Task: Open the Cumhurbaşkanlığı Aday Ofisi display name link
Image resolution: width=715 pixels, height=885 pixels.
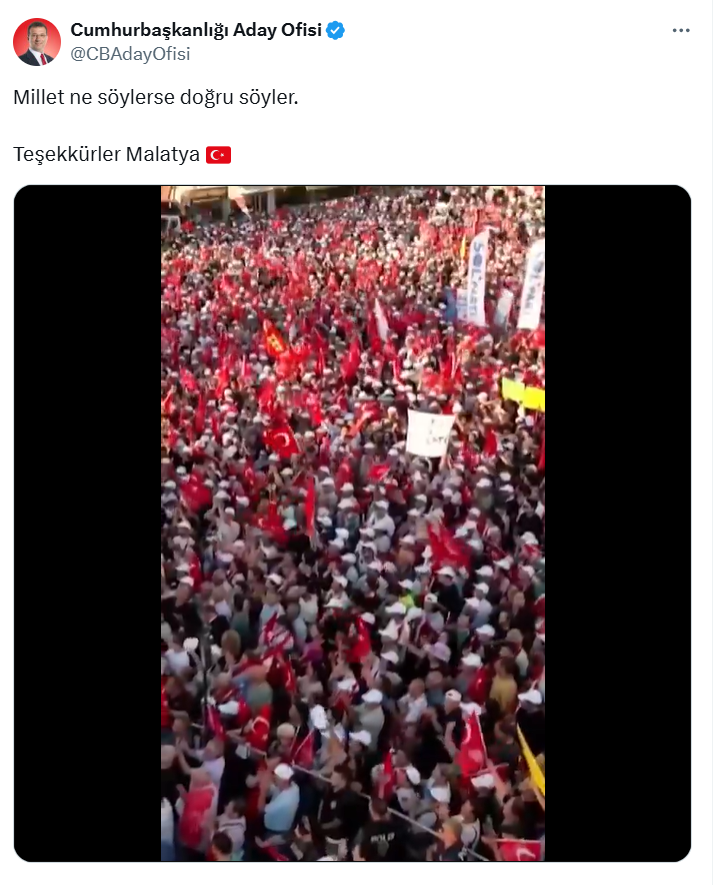Action: 196,29
